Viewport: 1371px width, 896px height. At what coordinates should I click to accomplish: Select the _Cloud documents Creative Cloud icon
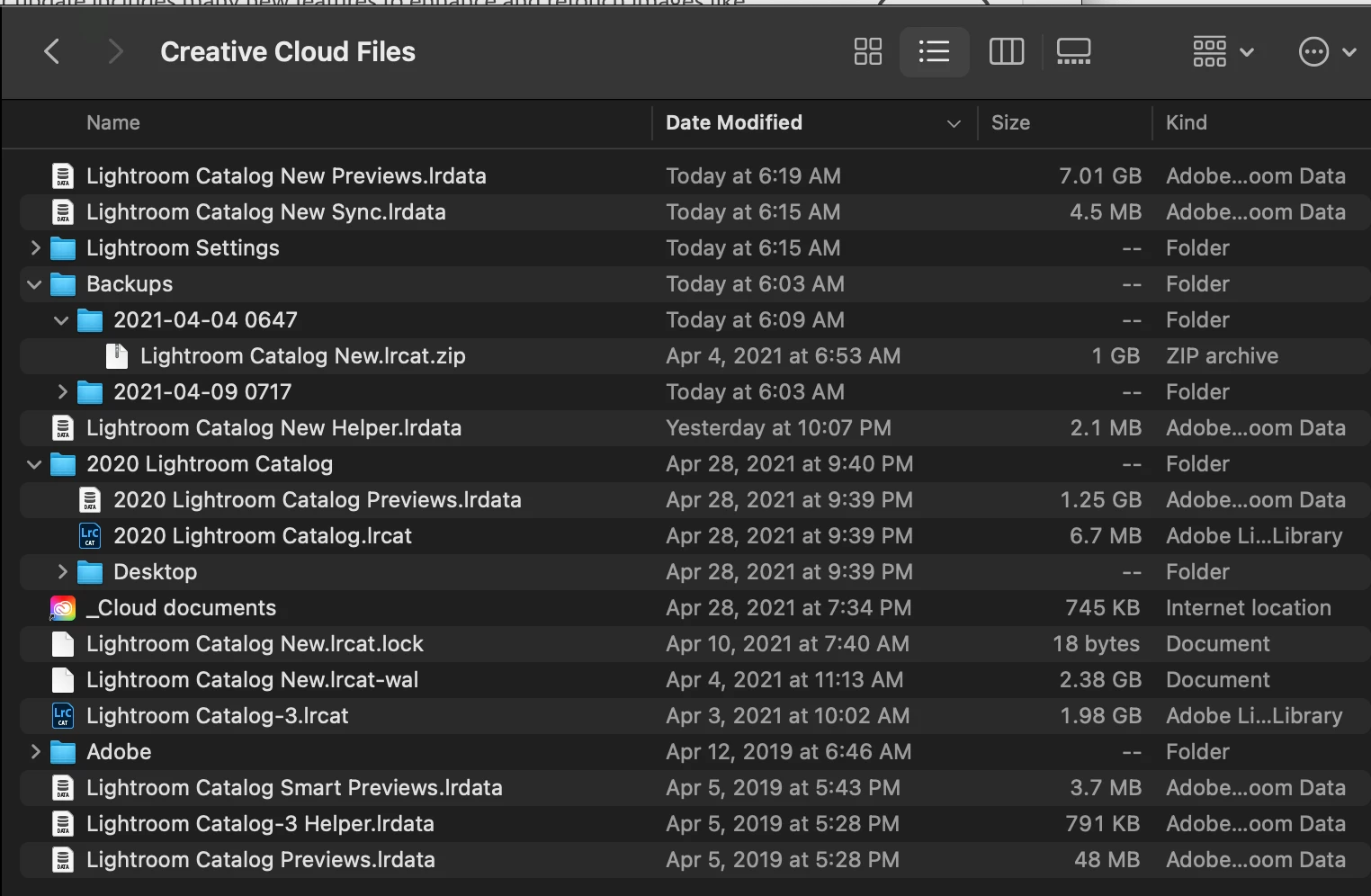pos(63,608)
